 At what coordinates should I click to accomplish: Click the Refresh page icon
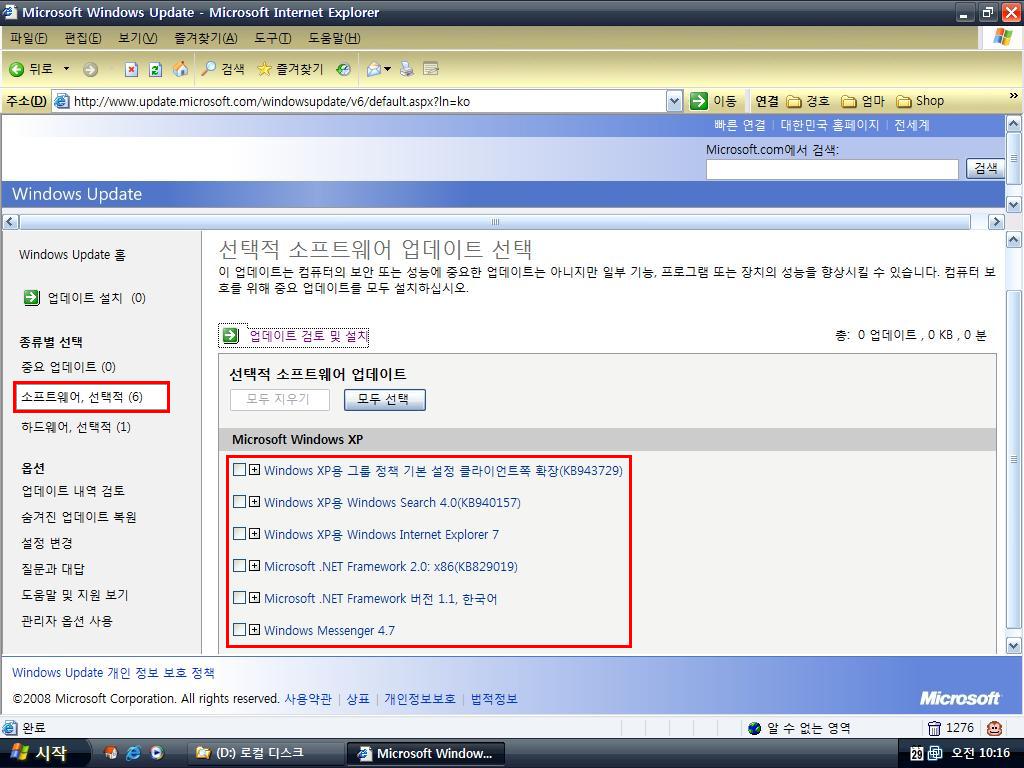155,69
